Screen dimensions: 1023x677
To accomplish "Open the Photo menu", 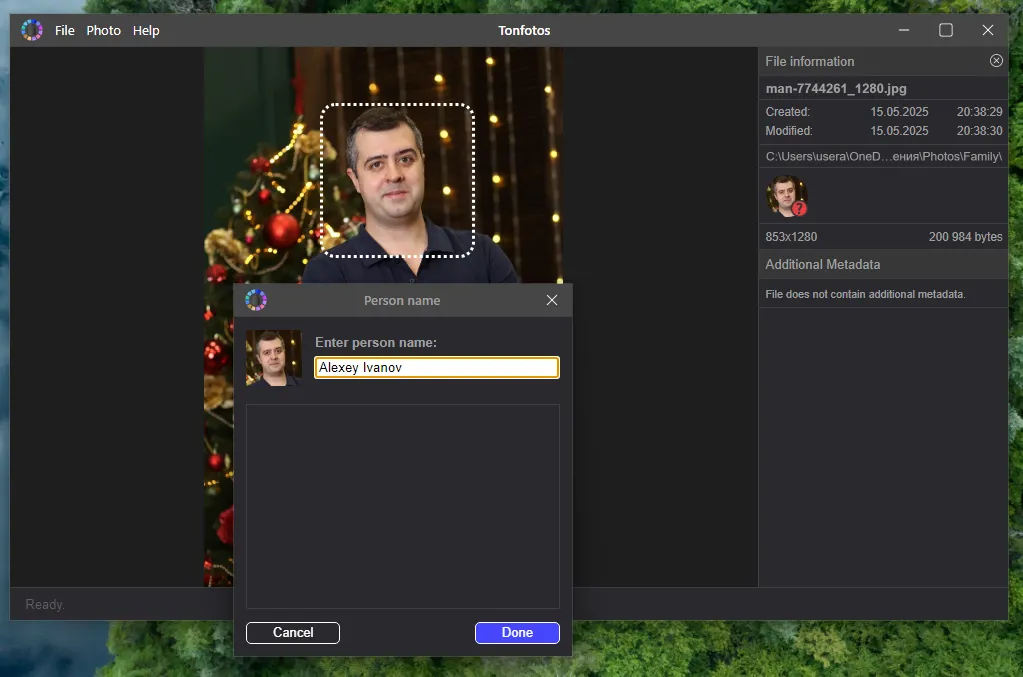I will pyautogui.click(x=103, y=31).
